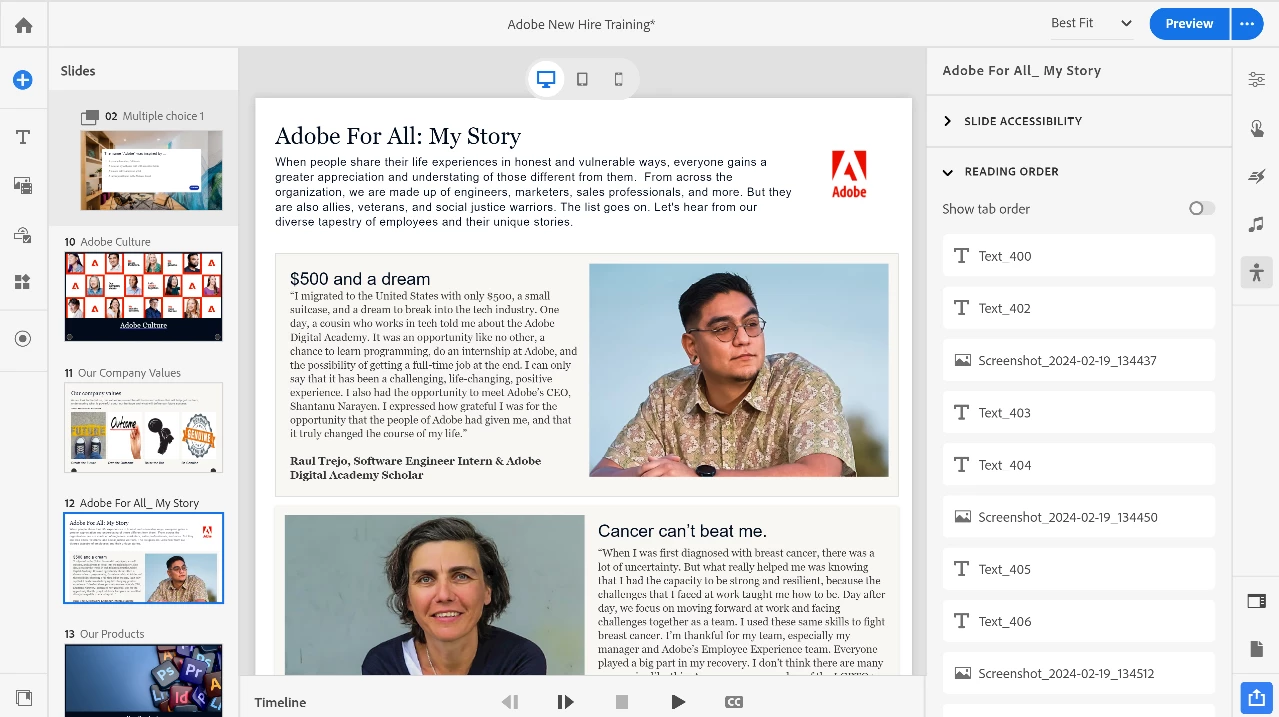The image size is (1279, 717).
Task: Select slide 10 Adobe Culture thumbnail
Action: click(x=144, y=297)
